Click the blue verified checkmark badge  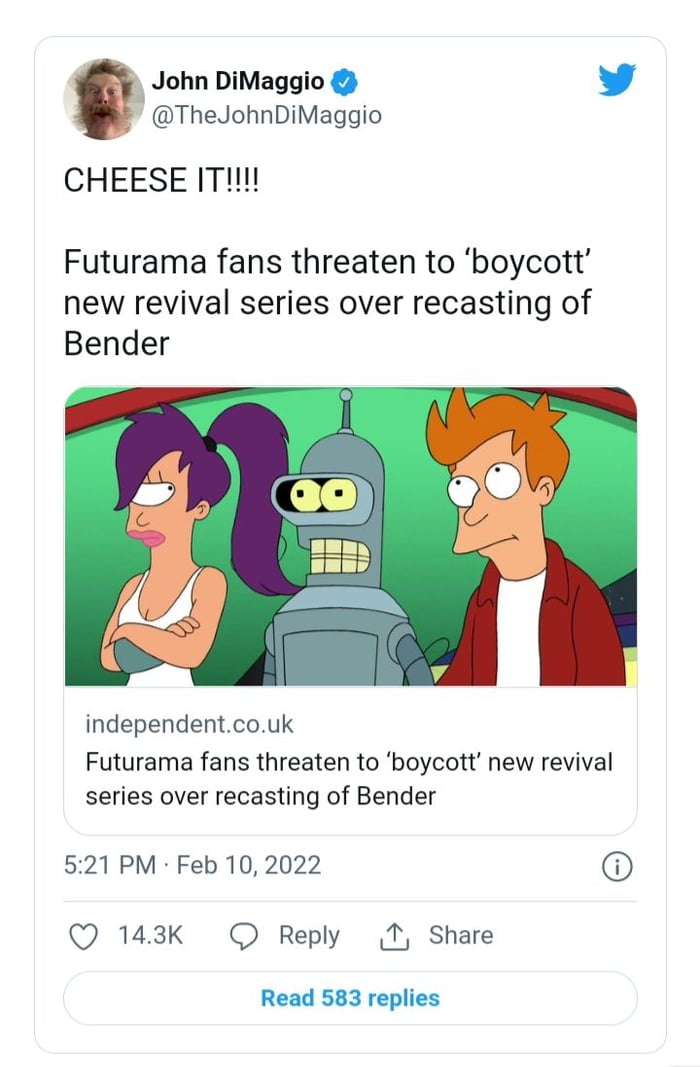point(342,83)
